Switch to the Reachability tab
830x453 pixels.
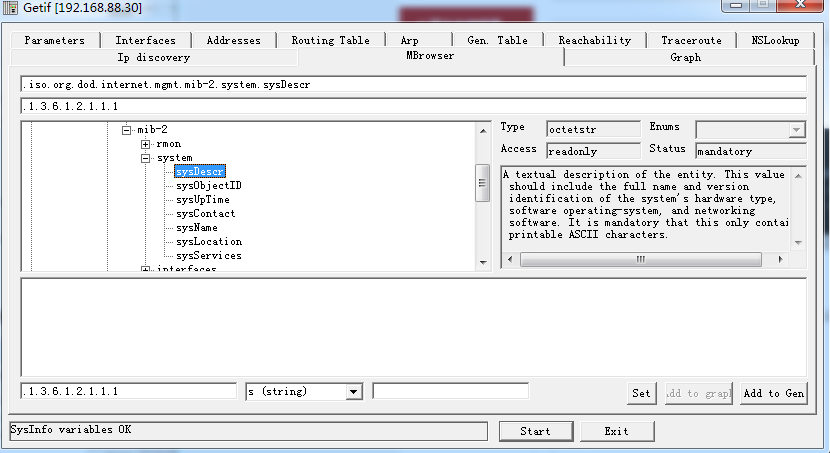(x=594, y=40)
